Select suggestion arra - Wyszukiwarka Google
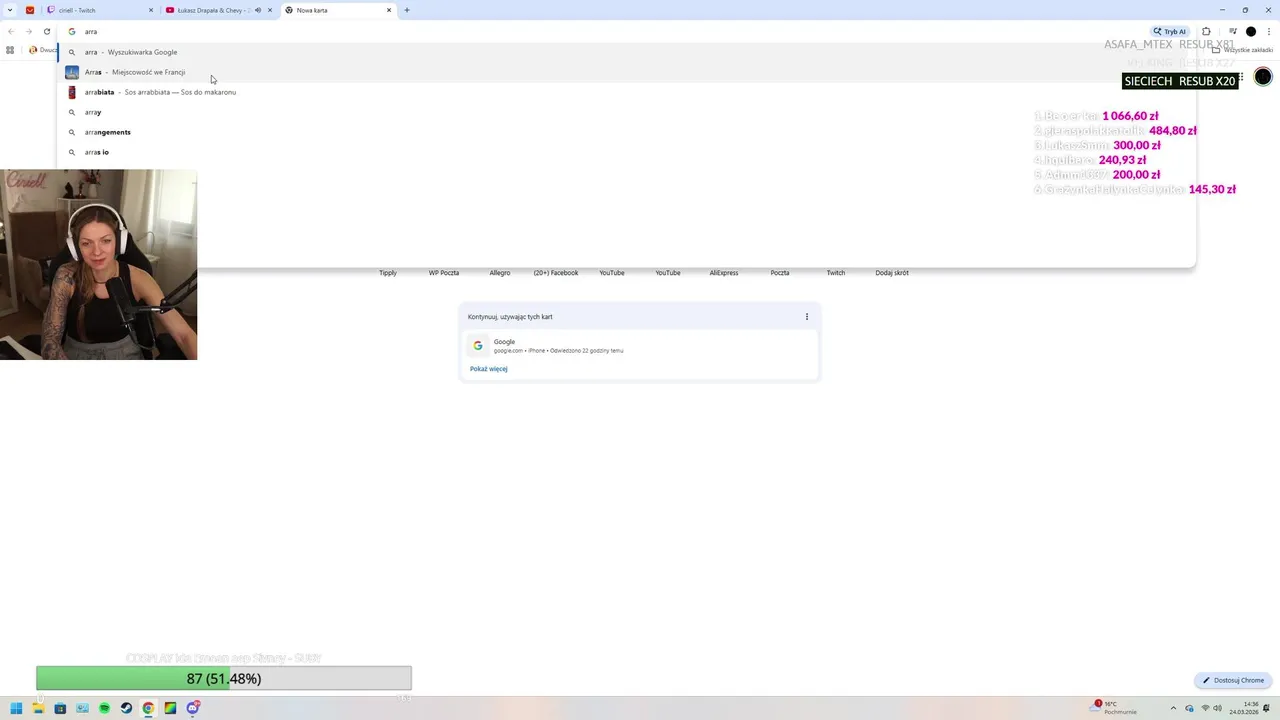The height and width of the screenshot is (720, 1280). pos(626,52)
